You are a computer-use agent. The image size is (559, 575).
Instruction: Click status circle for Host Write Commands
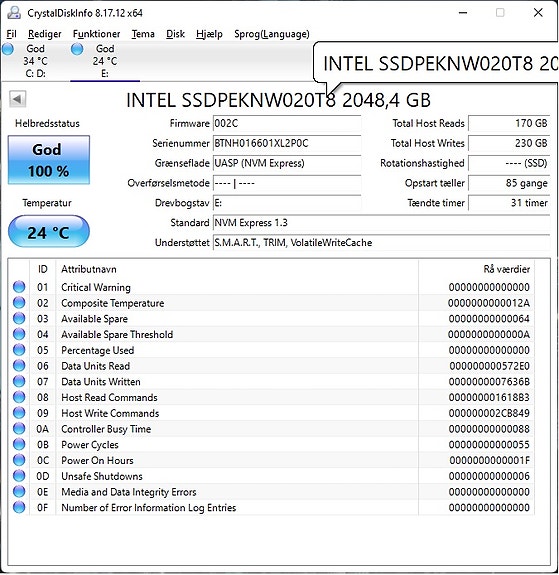[19, 413]
